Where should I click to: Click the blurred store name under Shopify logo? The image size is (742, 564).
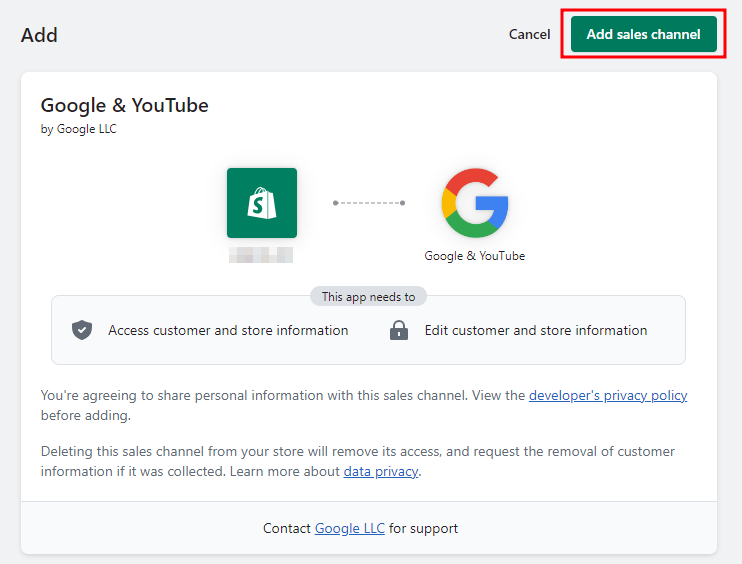tap(261, 255)
